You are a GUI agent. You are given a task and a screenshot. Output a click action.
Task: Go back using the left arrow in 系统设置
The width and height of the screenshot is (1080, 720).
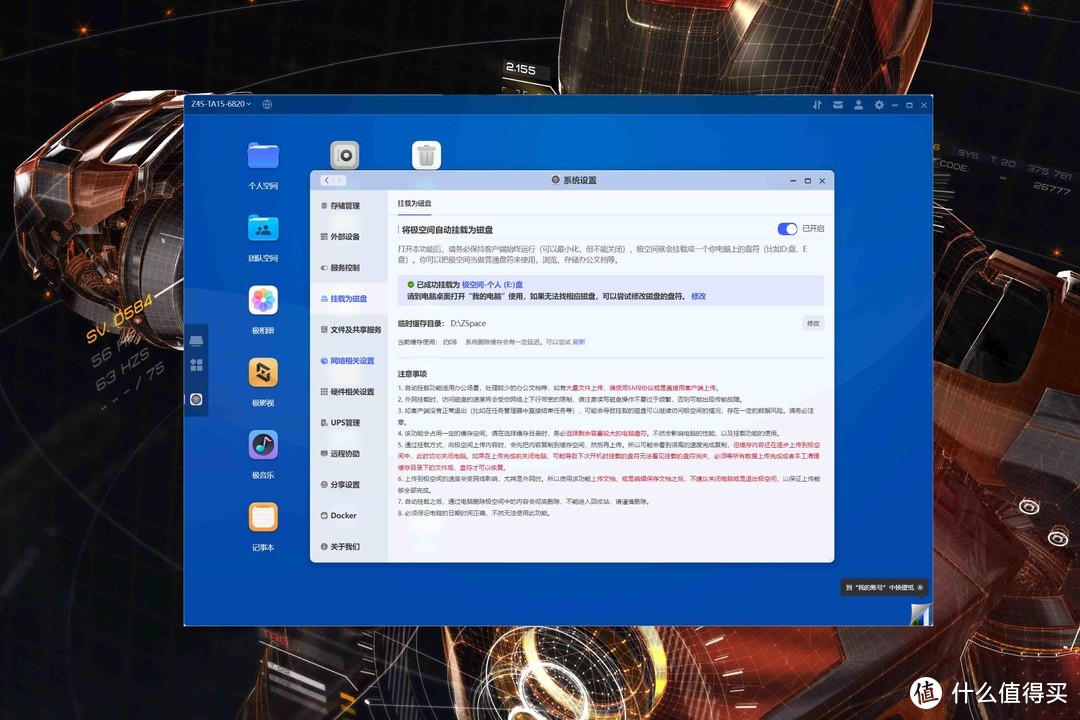point(327,181)
